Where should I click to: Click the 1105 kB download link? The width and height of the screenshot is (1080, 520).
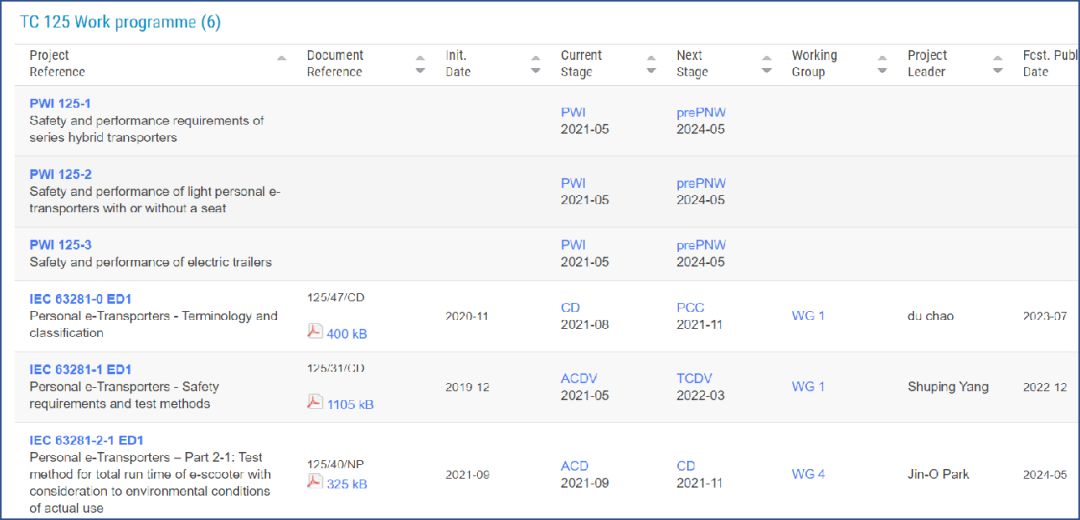coord(350,404)
